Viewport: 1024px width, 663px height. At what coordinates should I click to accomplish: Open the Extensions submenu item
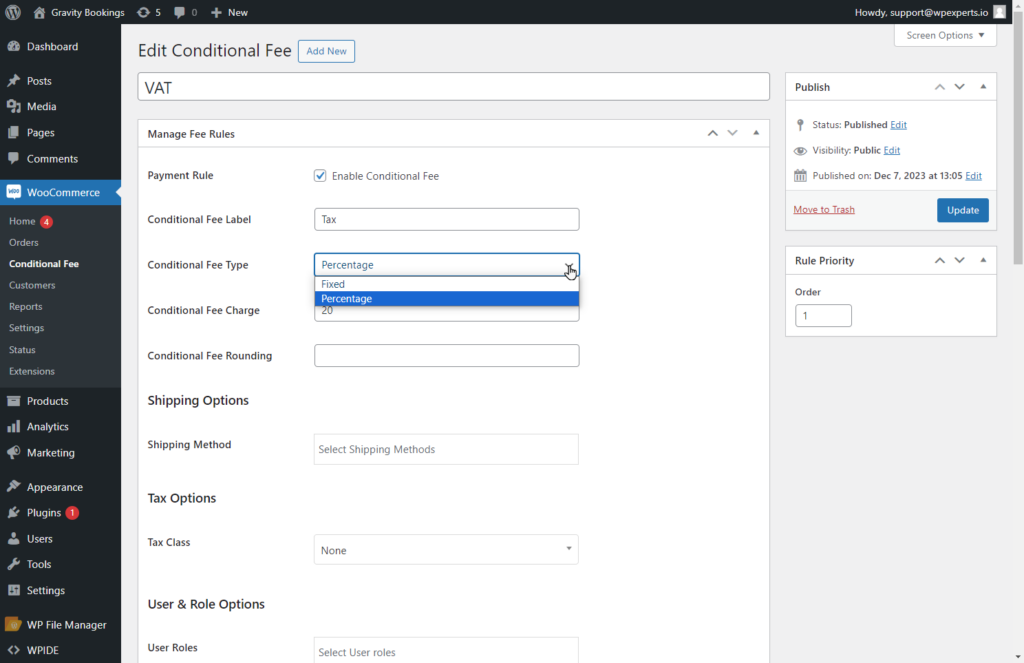point(32,371)
